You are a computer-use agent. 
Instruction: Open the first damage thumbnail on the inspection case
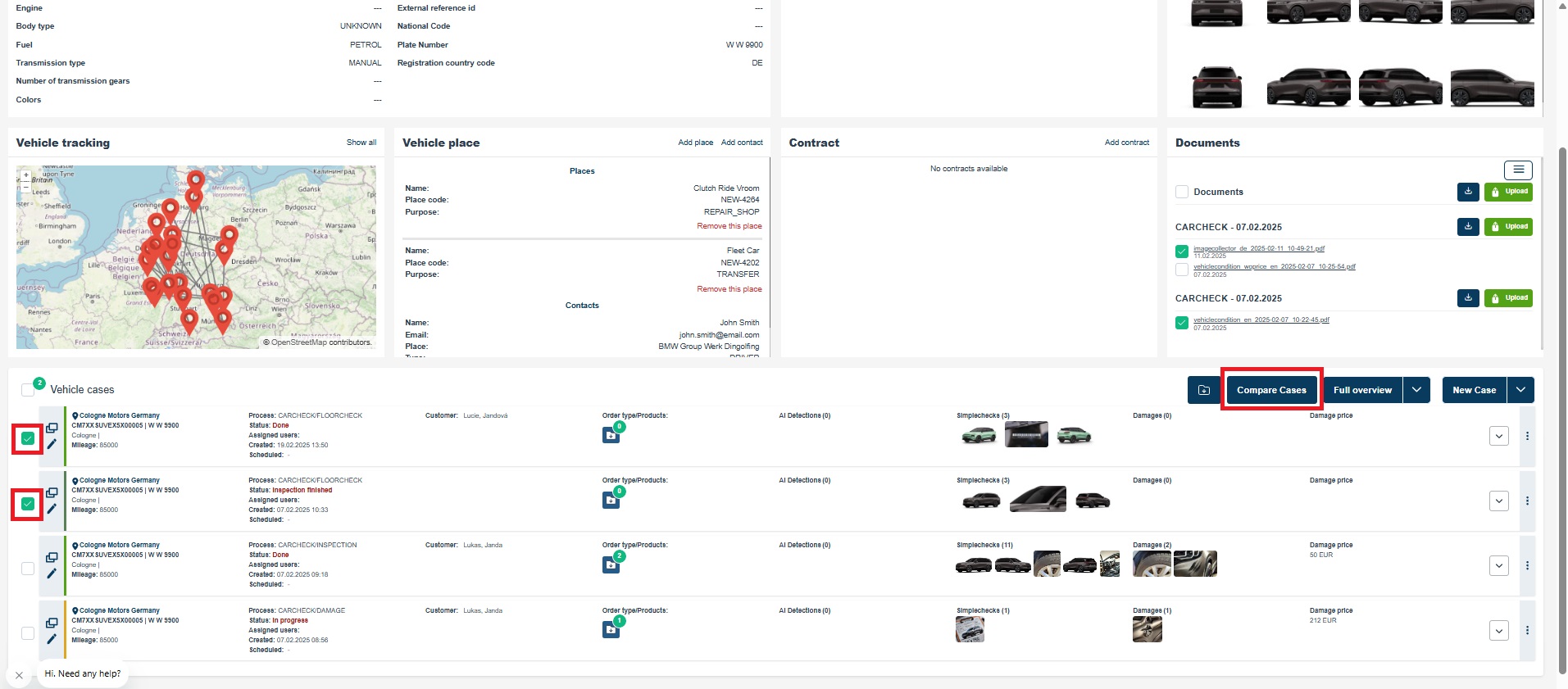(x=1152, y=564)
